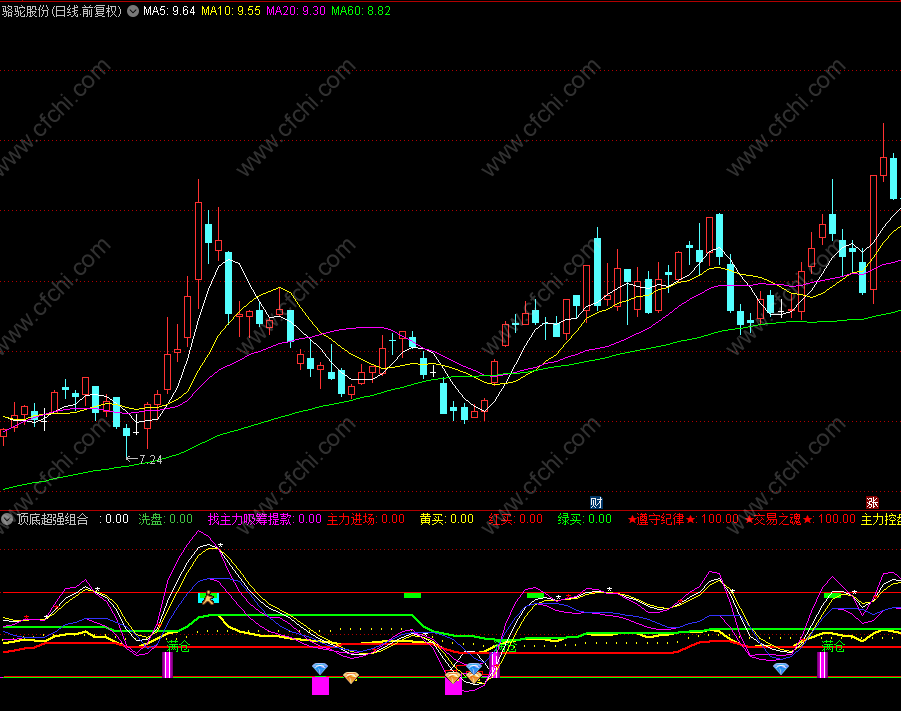Expand the 顶底超强组合 indicator dropdown arrow
The image size is (901, 711).
click(7, 519)
